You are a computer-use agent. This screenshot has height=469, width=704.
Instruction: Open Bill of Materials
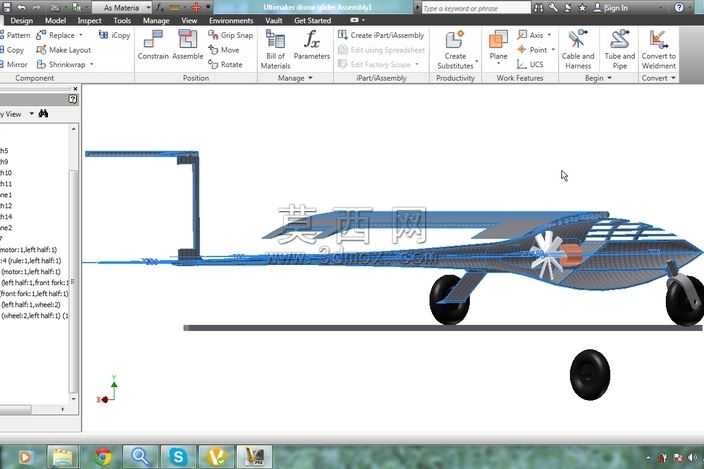[275, 50]
